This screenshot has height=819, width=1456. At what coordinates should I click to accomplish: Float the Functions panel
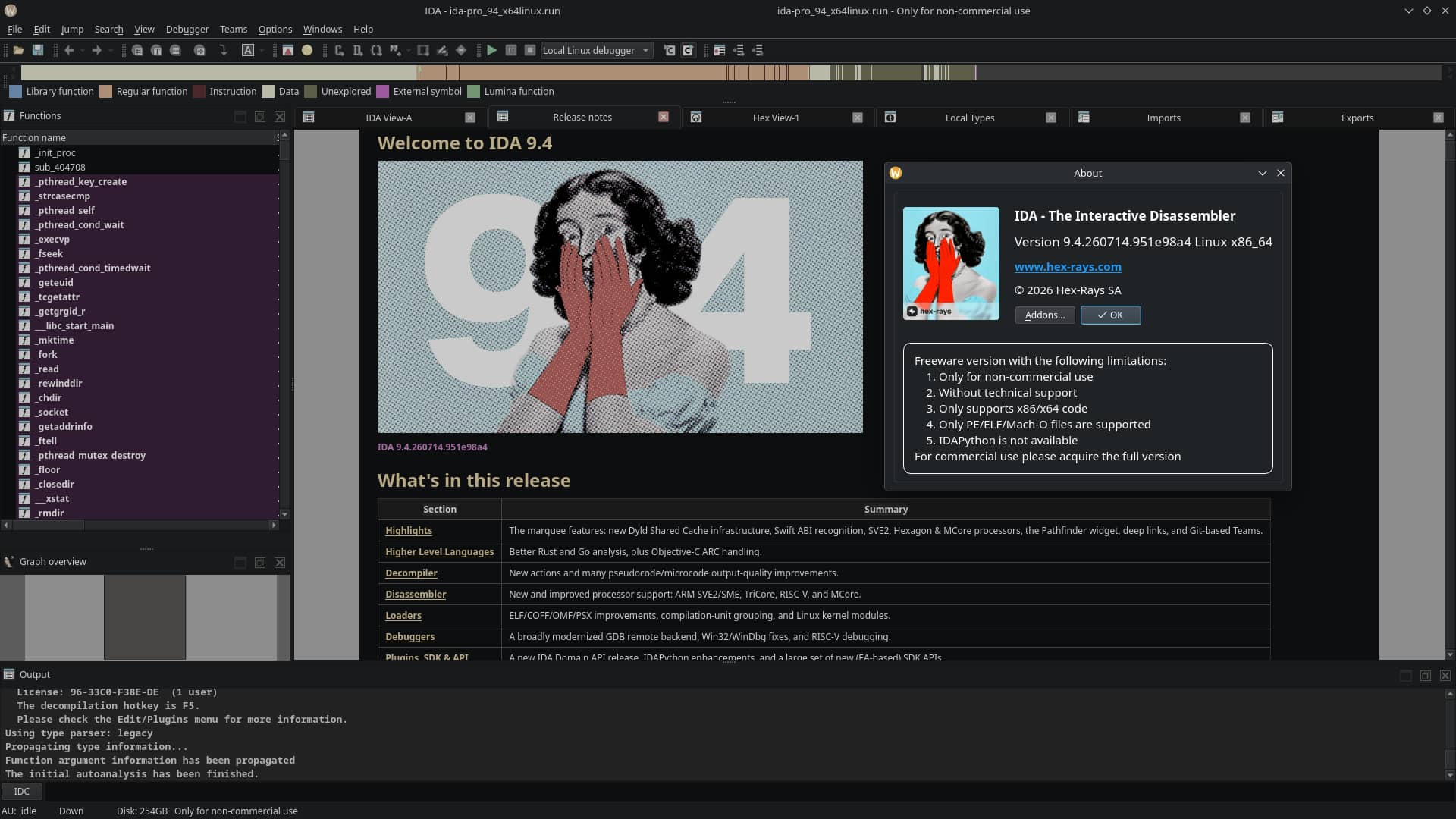point(260,116)
